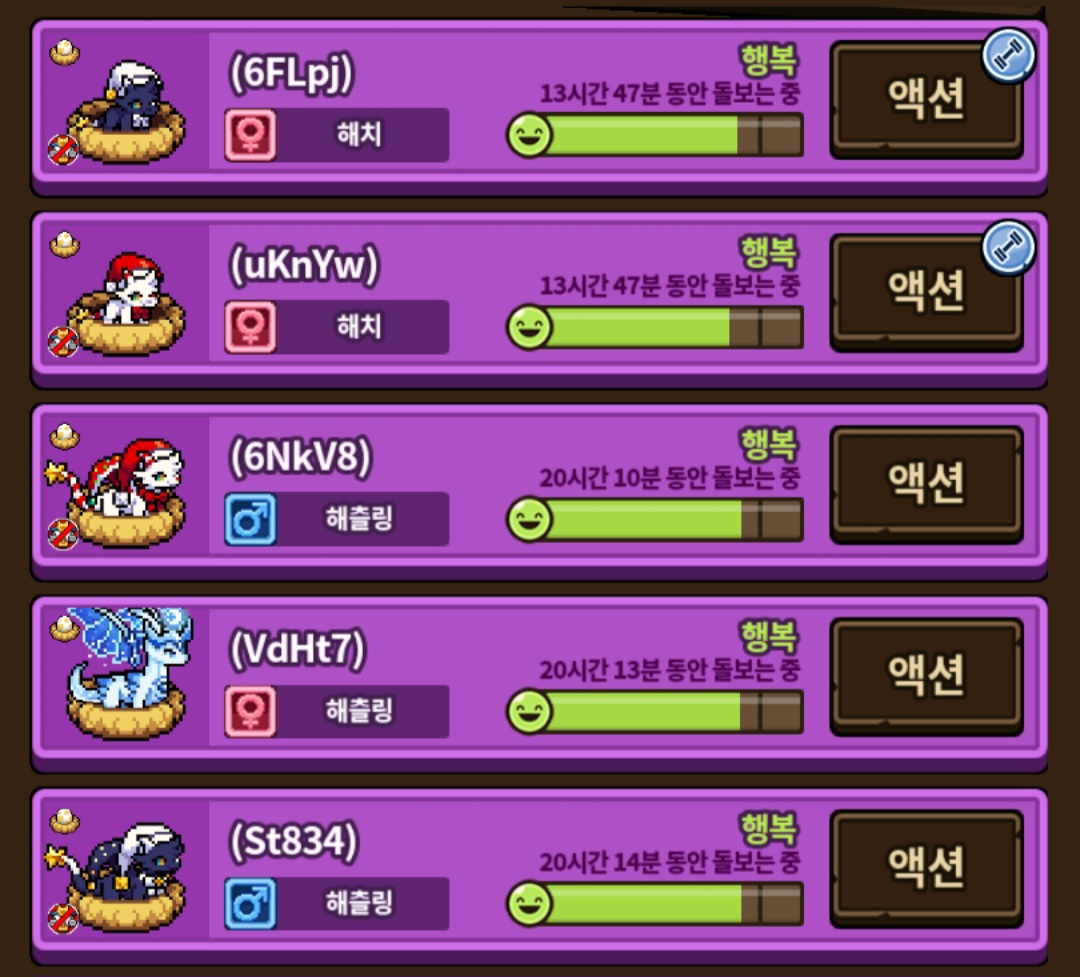Tap the blue dumbbell badge on uKnYw

(x=1008, y=248)
